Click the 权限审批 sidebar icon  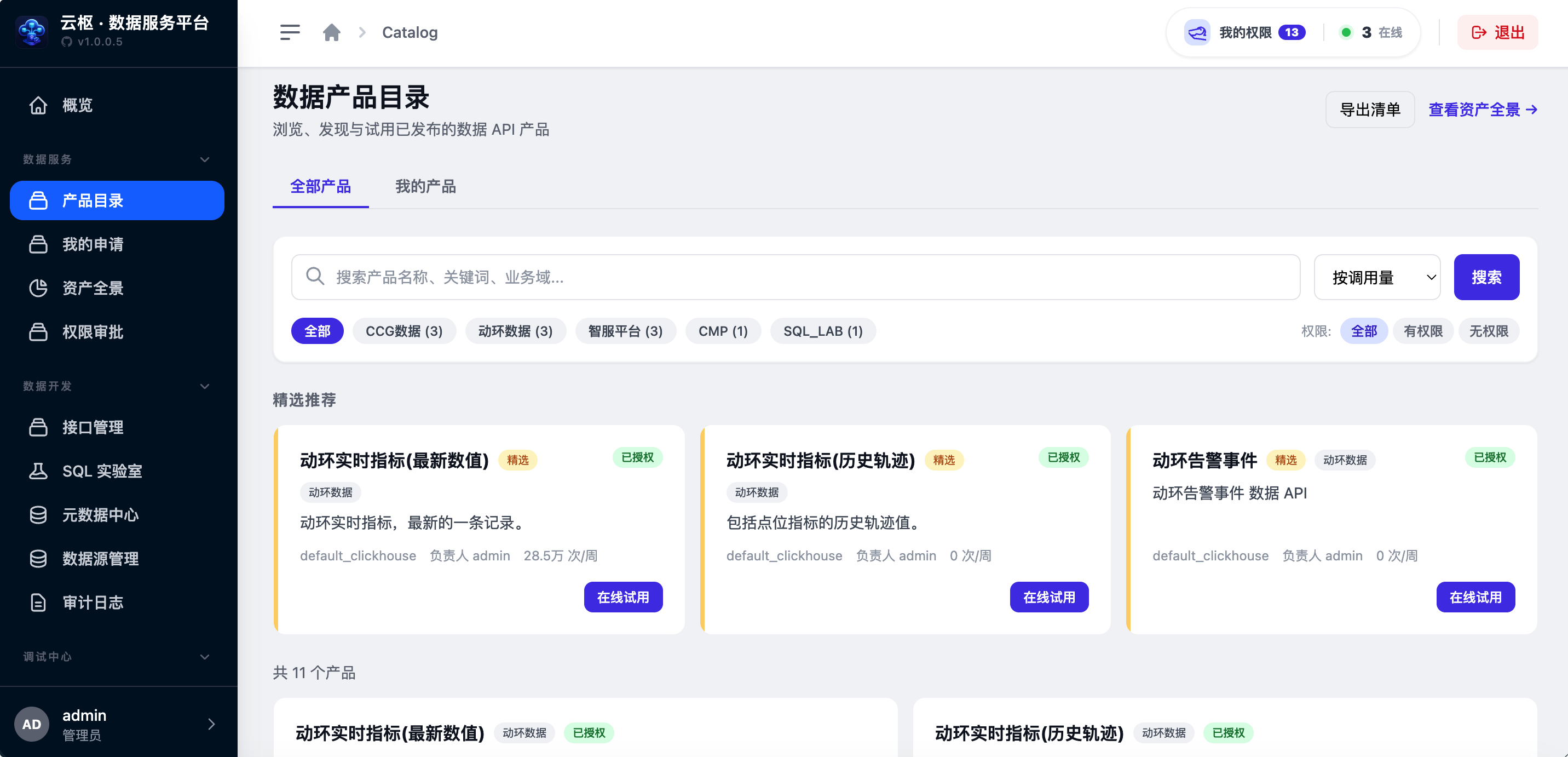[x=38, y=332]
